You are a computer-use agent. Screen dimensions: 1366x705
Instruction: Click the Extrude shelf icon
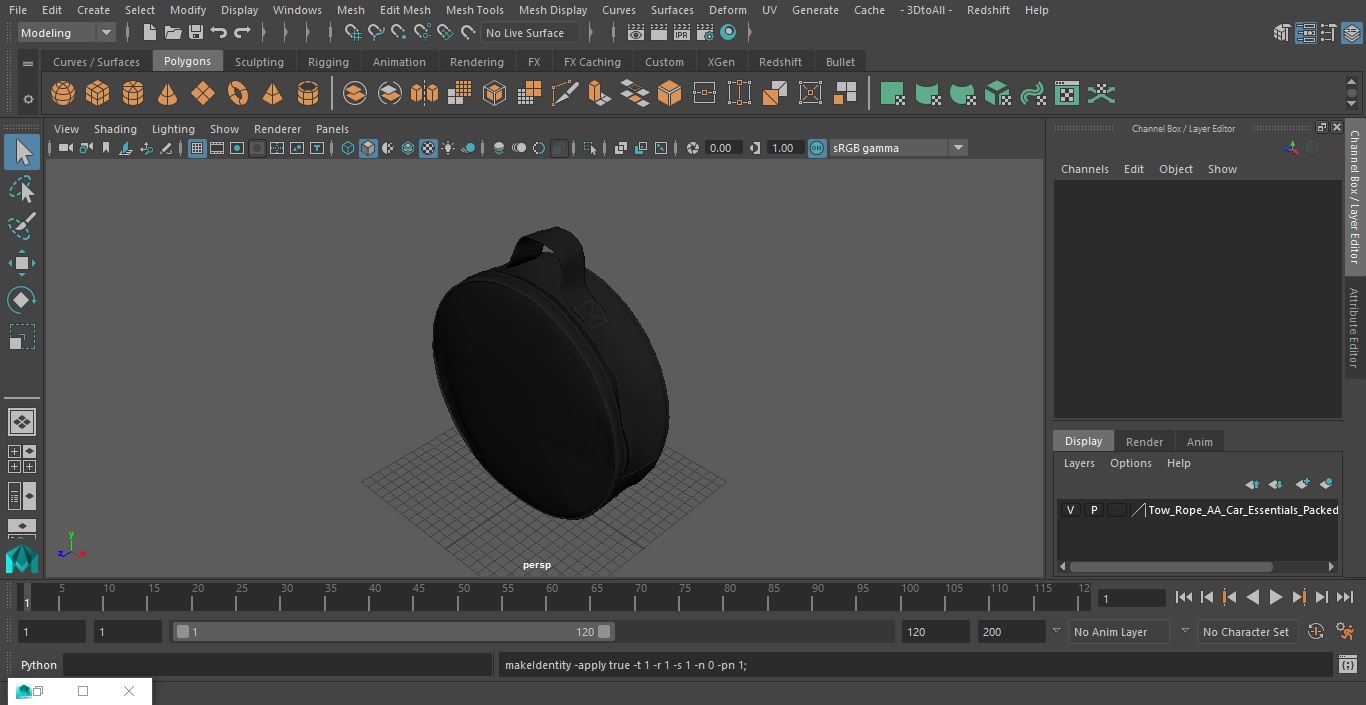pyautogui.click(x=599, y=94)
